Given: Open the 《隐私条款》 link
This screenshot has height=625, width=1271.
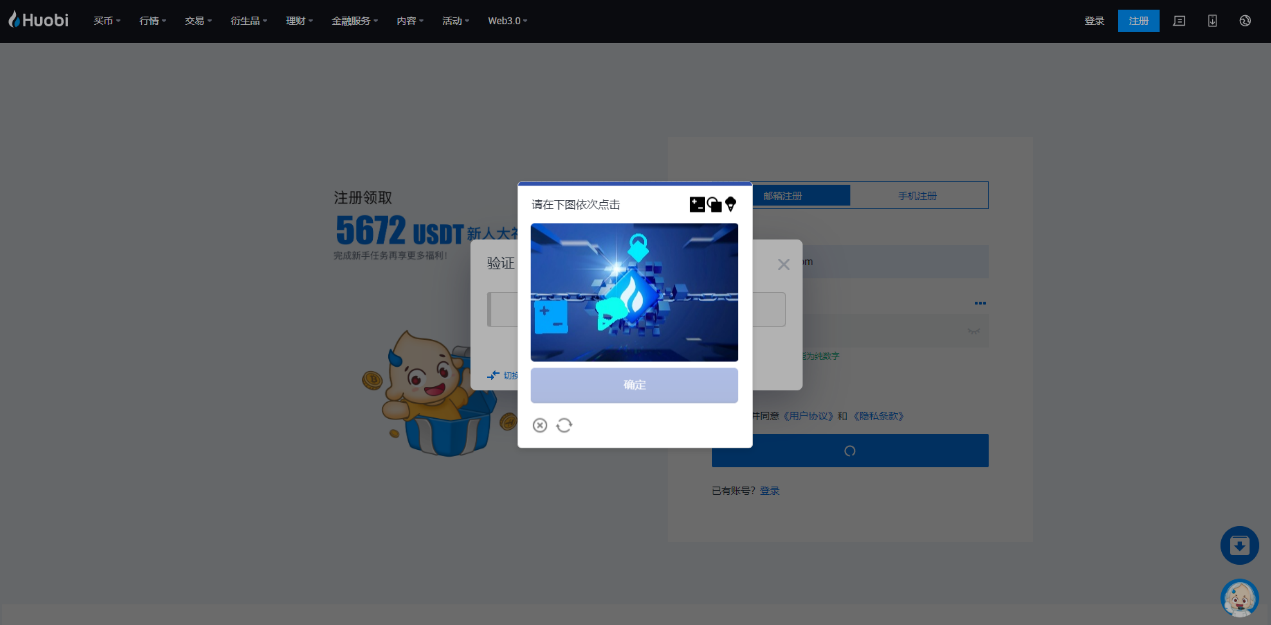Looking at the screenshot, I should pos(877,416).
